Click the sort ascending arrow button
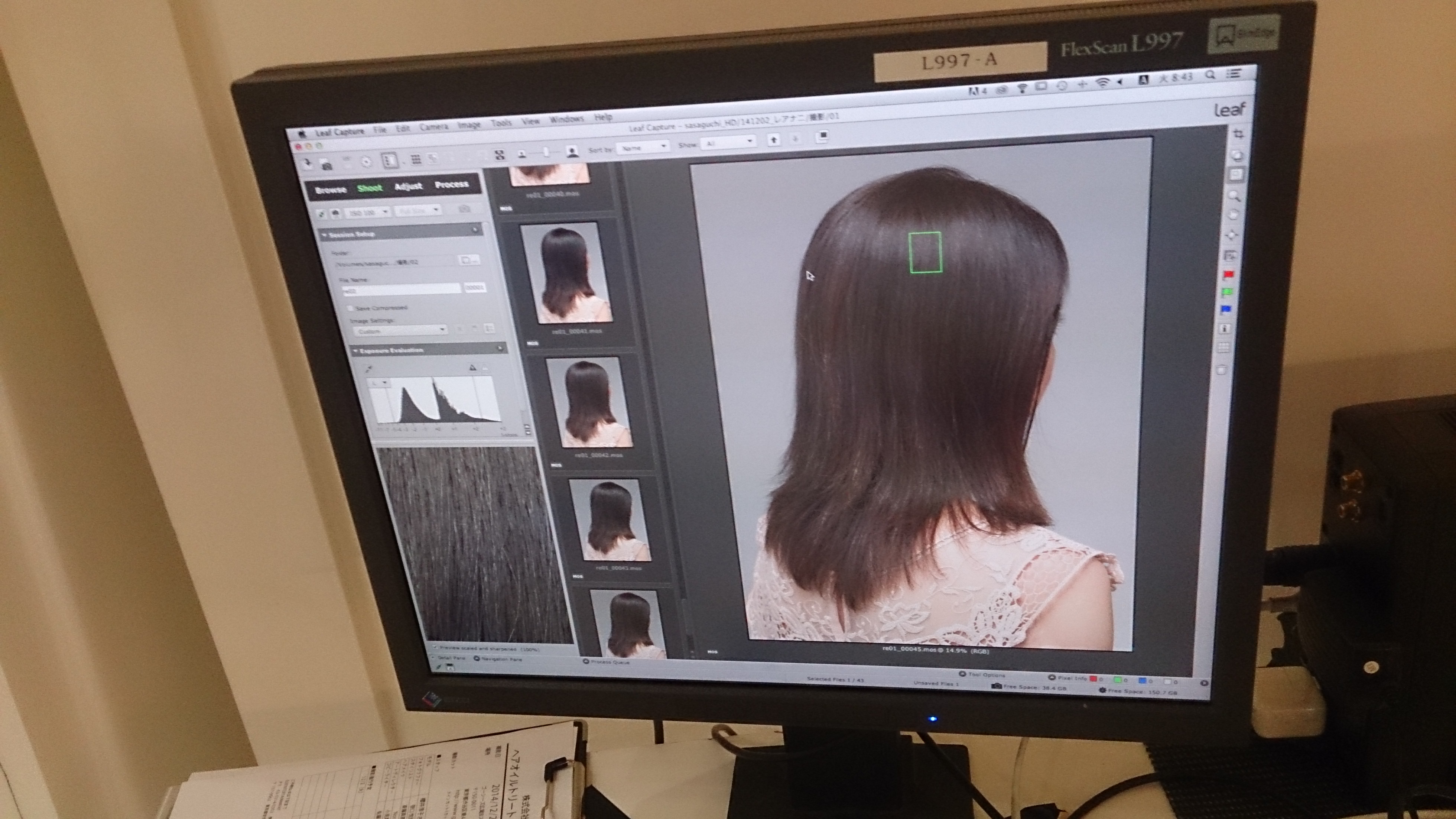 [x=774, y=139]
